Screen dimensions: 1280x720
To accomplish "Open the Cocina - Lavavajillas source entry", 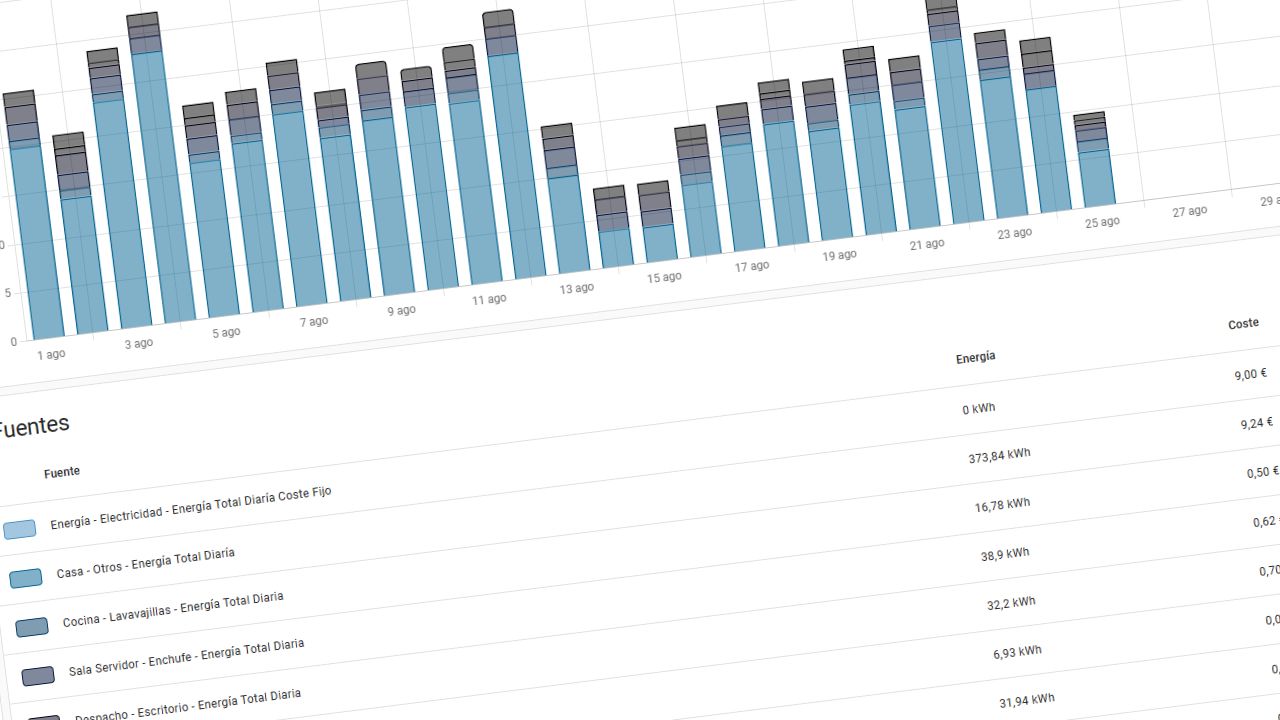I will [x=173, y=610].
